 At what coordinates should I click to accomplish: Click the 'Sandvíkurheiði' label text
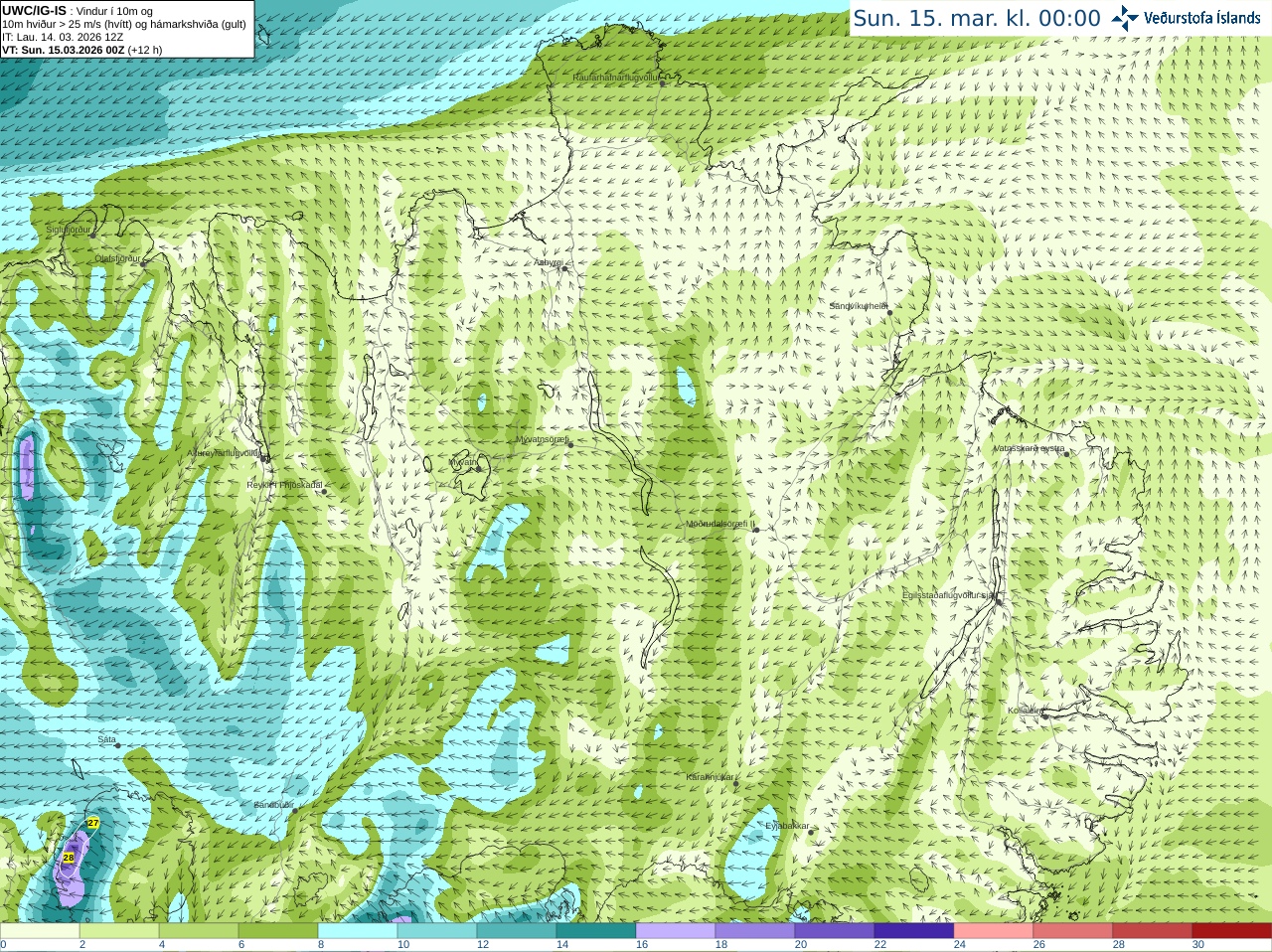(x=859, y=306)
